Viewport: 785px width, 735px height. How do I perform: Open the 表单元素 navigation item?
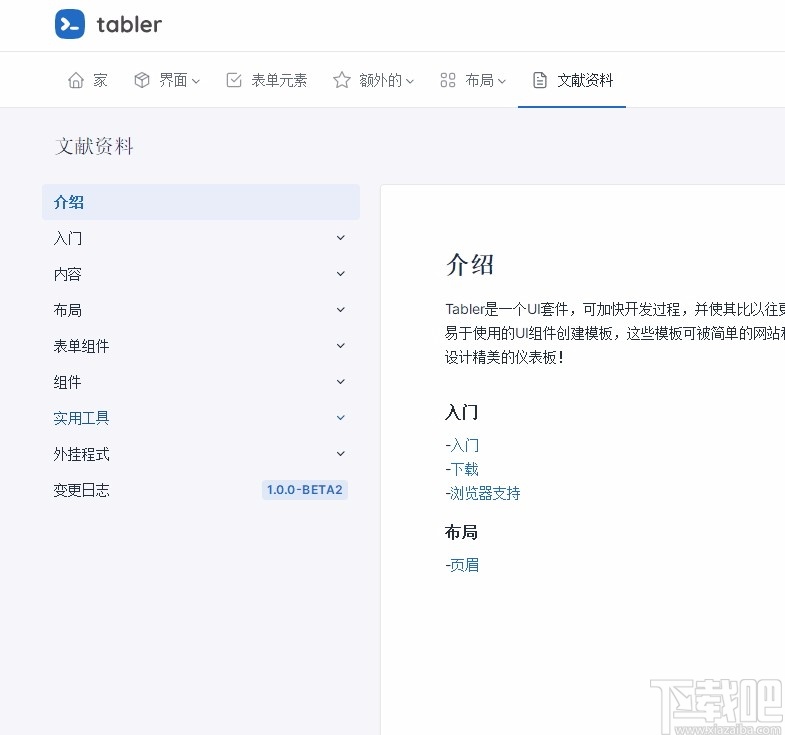click(x=267, y=80)
